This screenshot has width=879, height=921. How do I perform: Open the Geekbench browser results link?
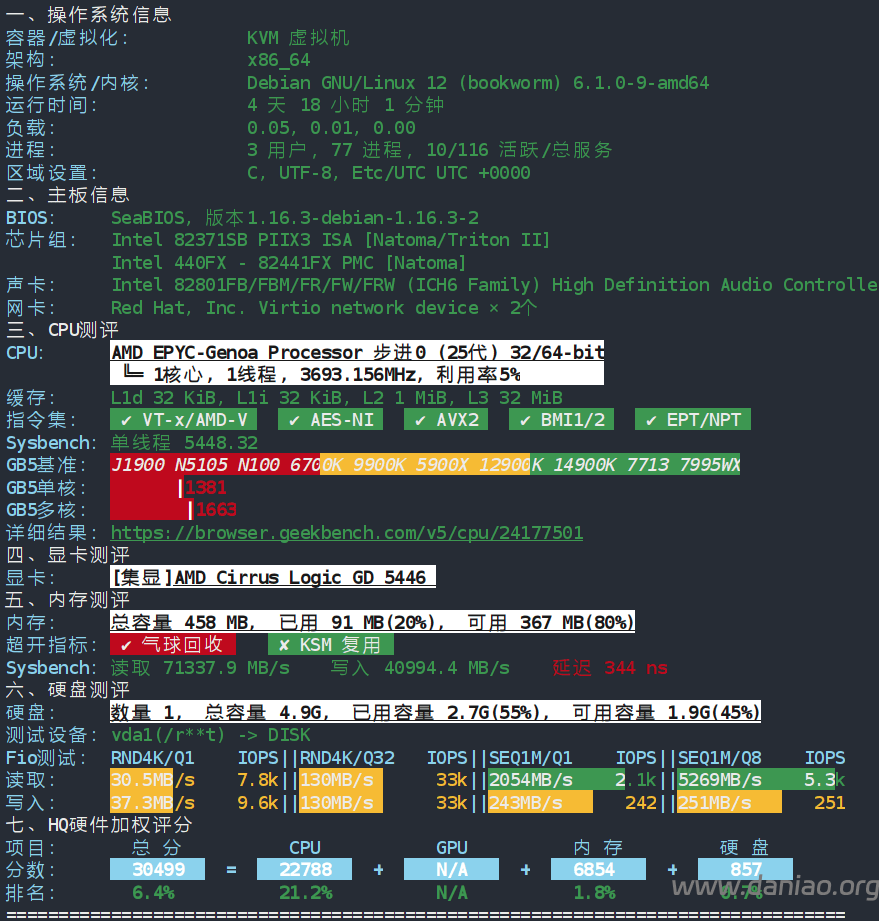click(346, 533)
